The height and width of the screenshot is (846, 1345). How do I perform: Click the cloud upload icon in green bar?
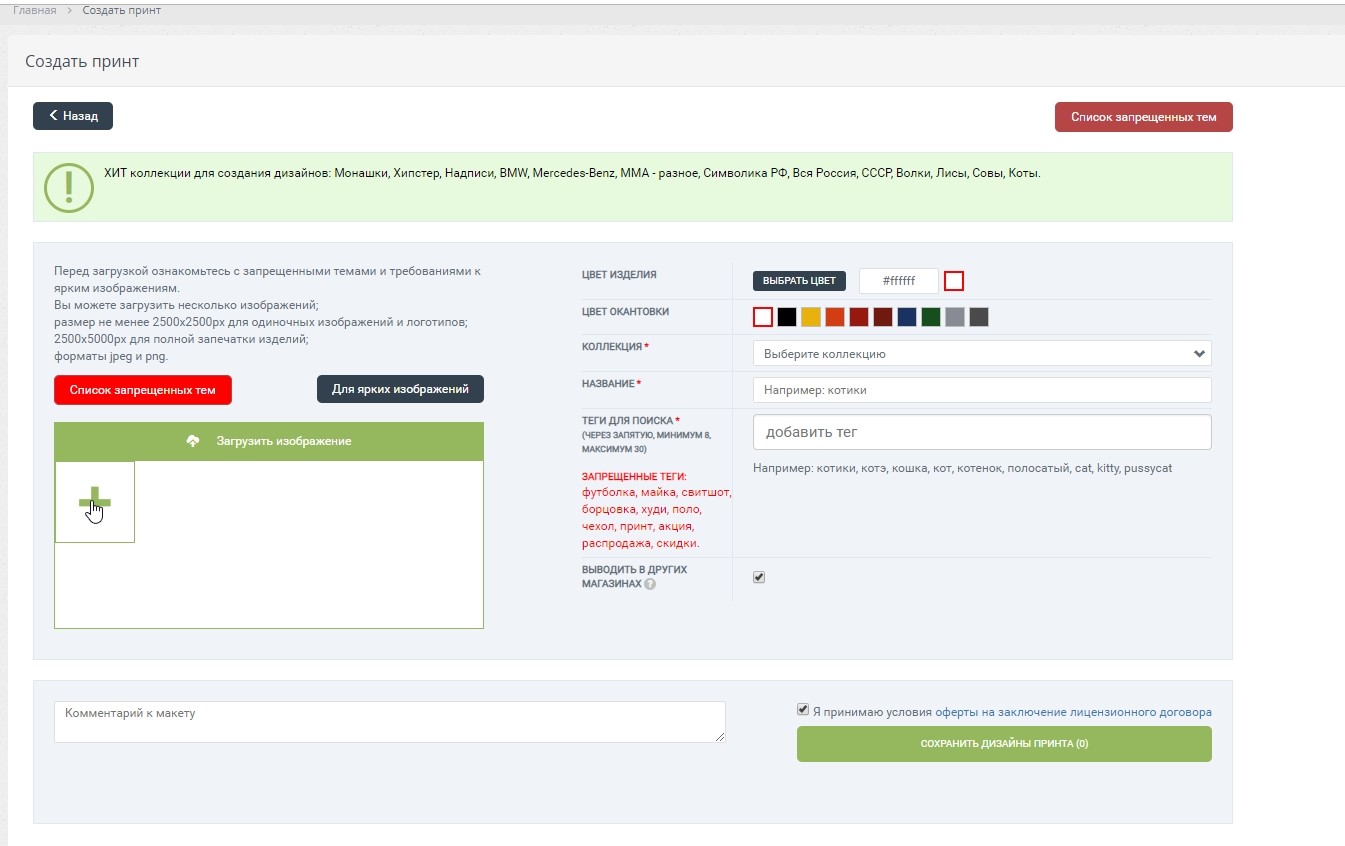click(193, 441)
